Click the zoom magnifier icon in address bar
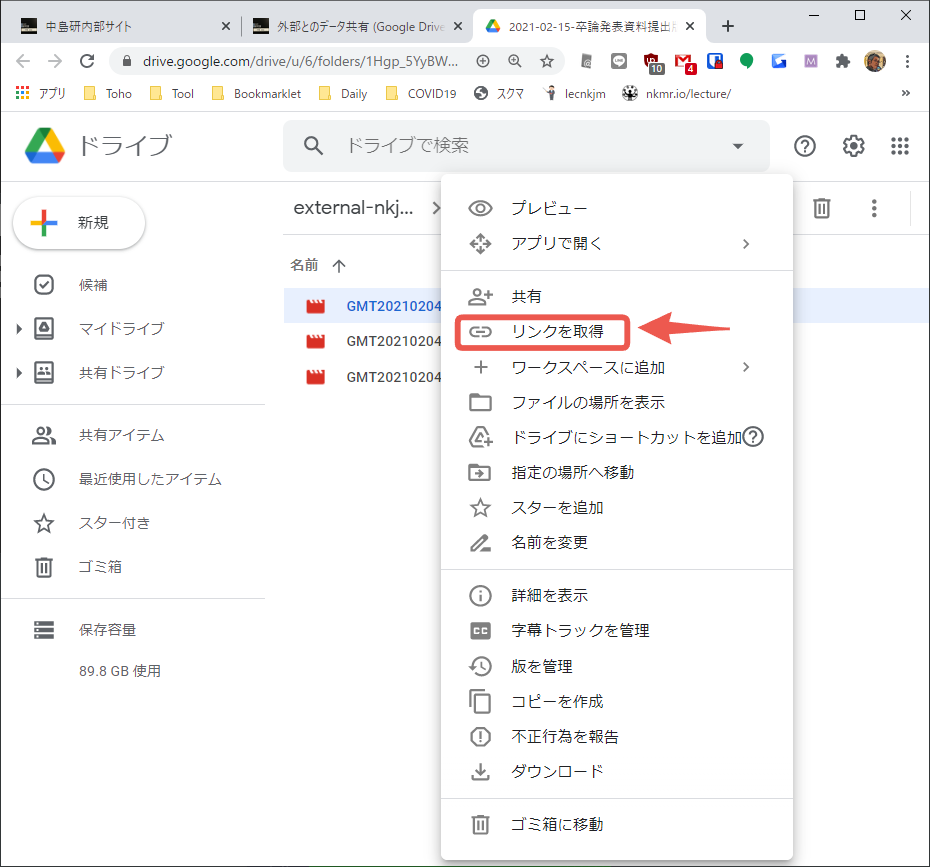This screenshot has height=867, width=930. pos(515,60)
